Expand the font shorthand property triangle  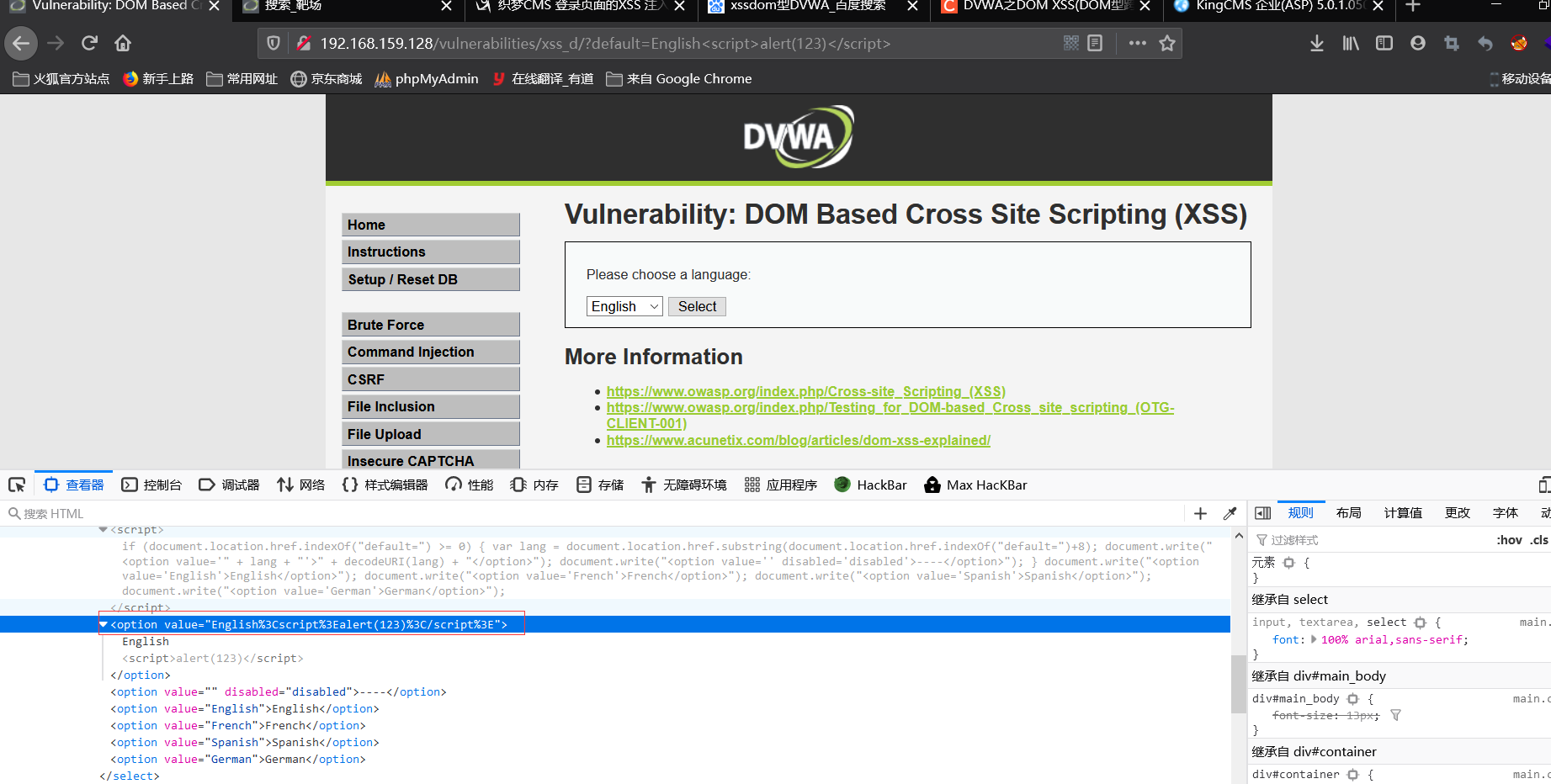click(1314, 639)
